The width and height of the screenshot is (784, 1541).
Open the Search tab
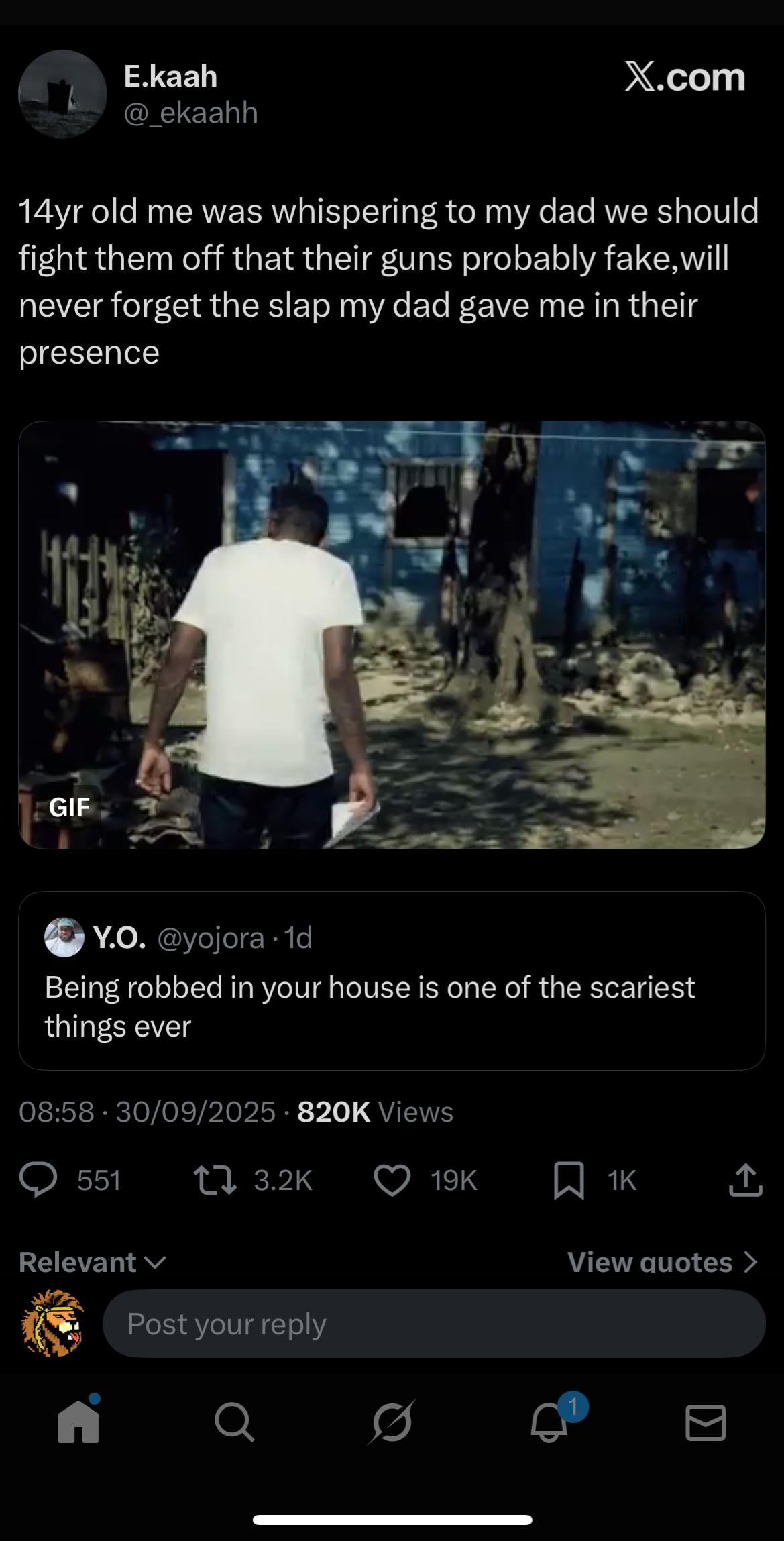point(235,1424)
